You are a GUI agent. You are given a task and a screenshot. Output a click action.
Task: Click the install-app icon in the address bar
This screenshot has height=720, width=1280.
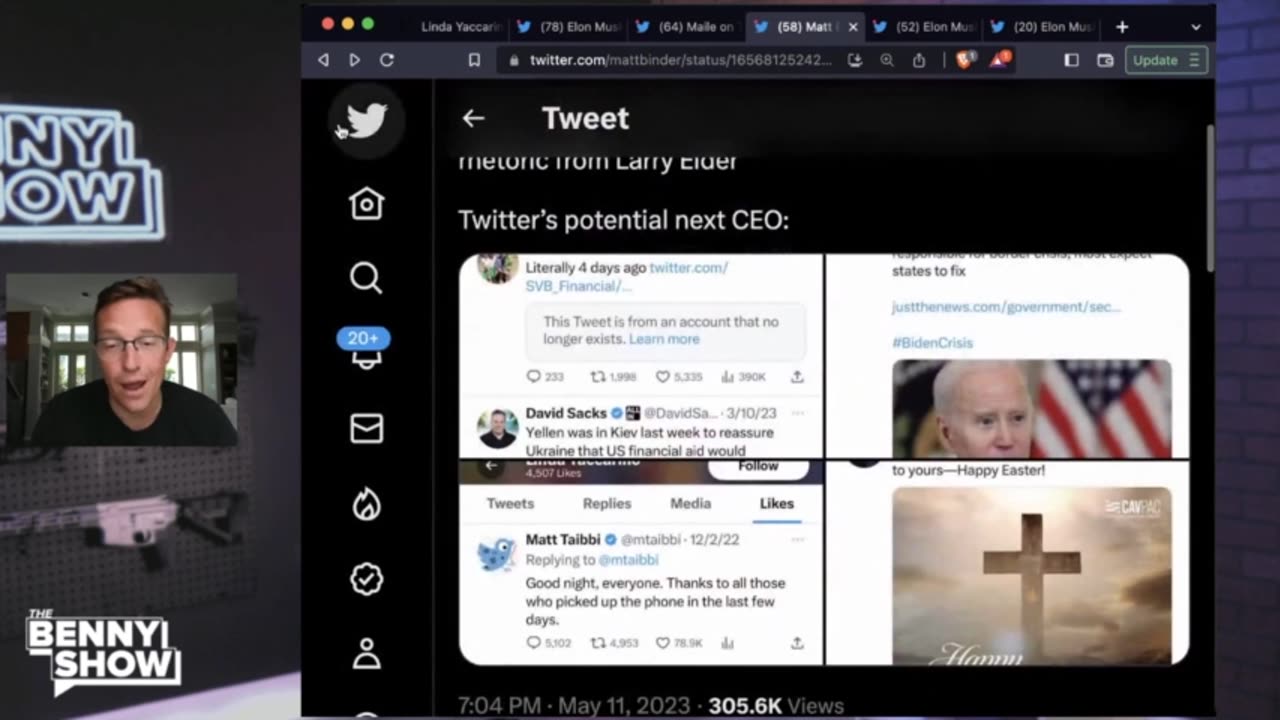[855, 60]
